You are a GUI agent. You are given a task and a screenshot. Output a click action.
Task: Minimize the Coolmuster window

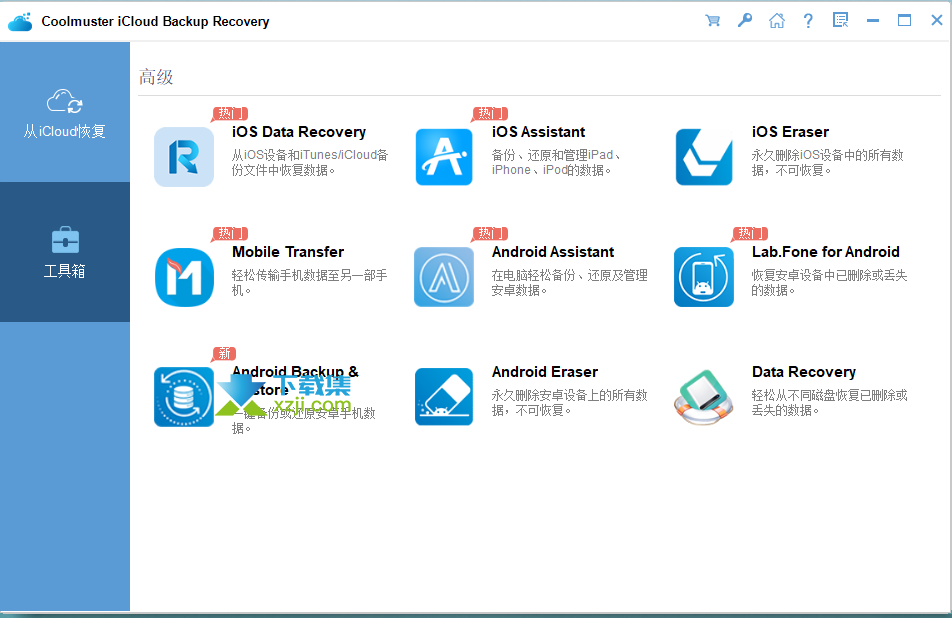tap(872, 21)
